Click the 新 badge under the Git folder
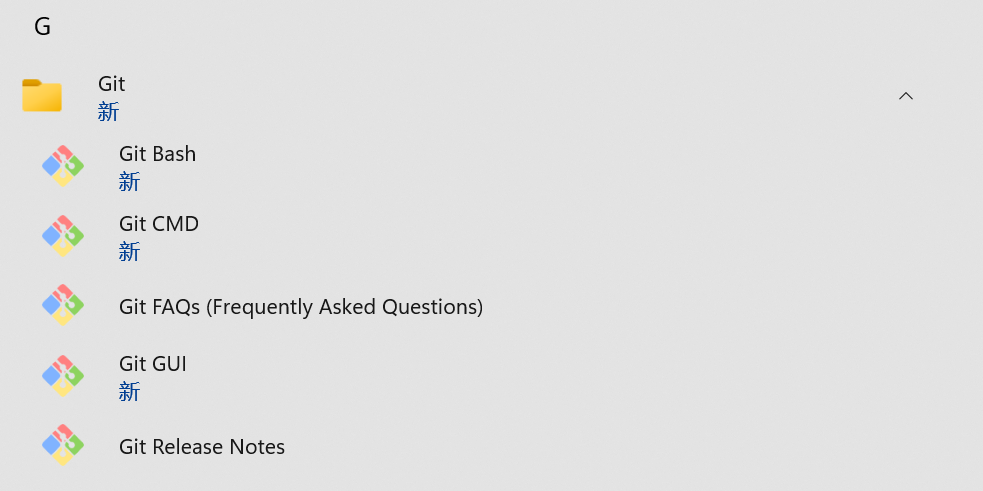This screenshot has width=983, height=491. (x=108, y=112)
